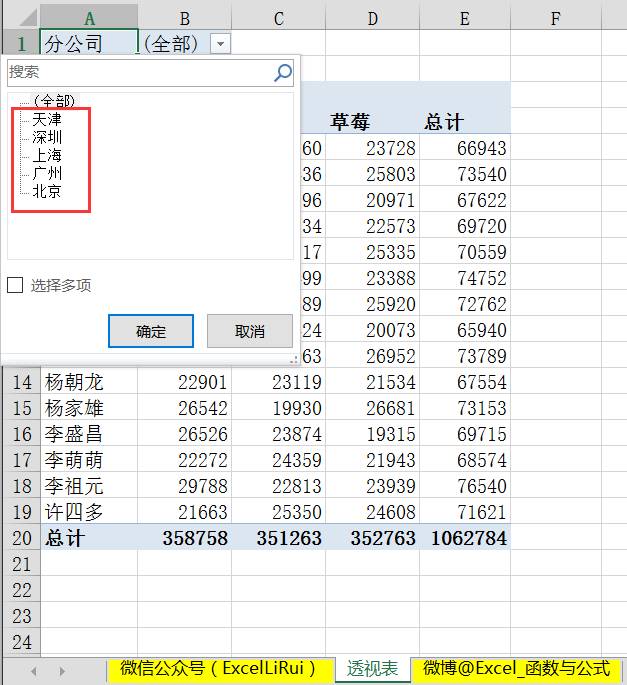This screenshot has width=627, height=685.
Task: Click the cell with value 352763
Action: pos(373,538)
